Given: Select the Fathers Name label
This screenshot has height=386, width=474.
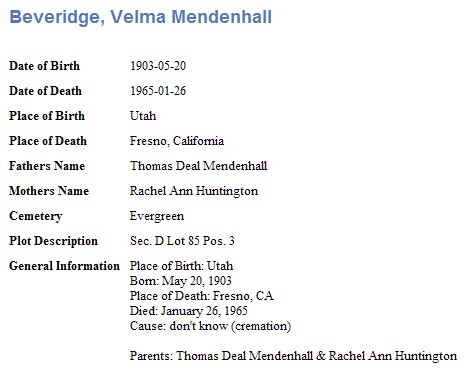Looking at the screenshot, I should coord(47,166).
